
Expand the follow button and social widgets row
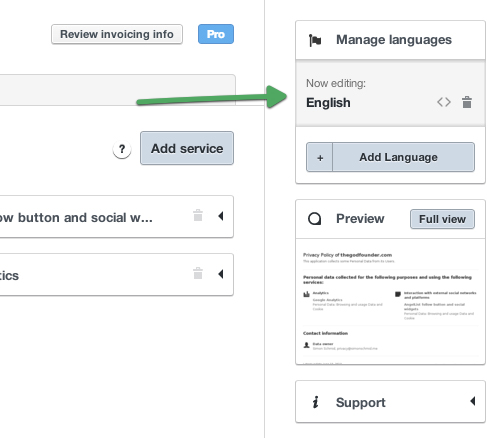tap(220, 216)
